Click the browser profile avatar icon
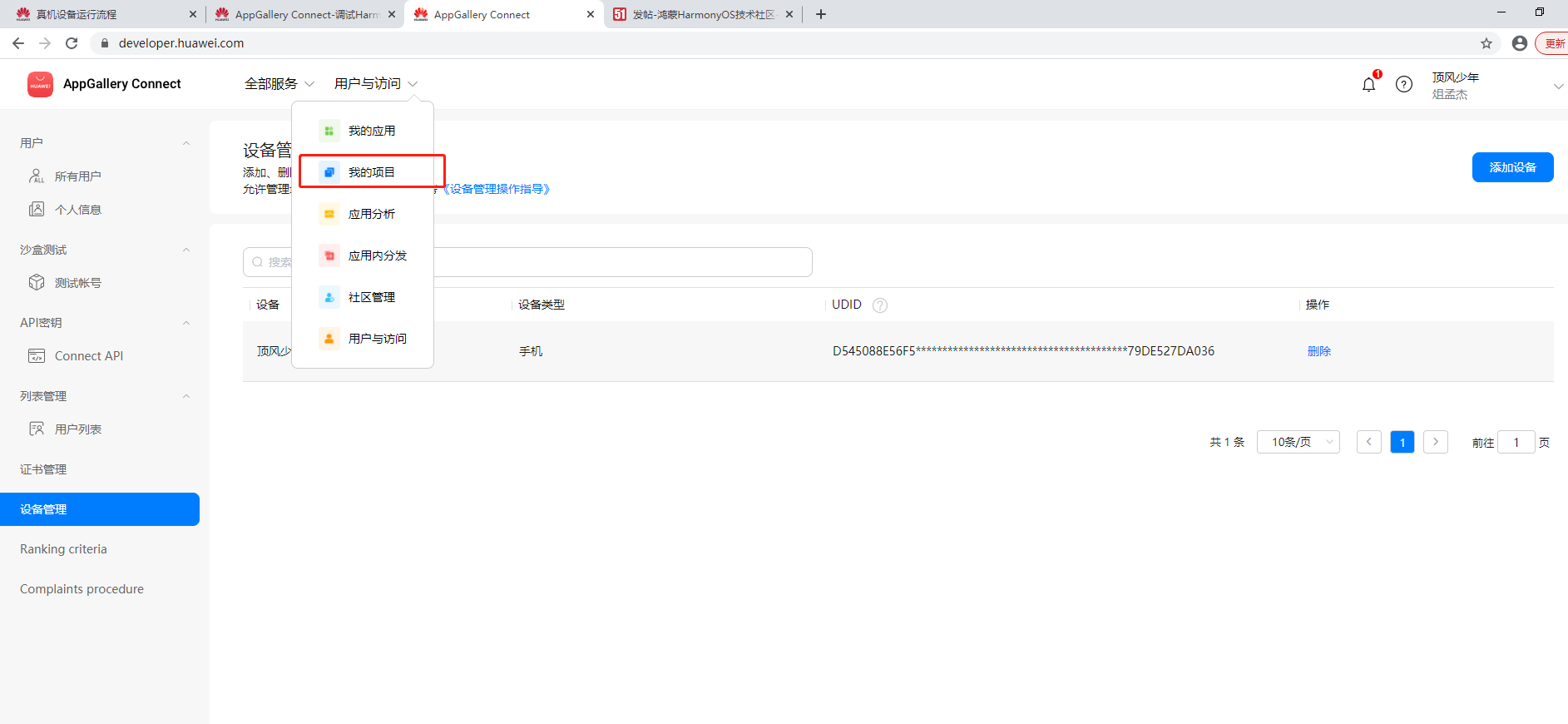The image size is (1568, 724). 1520,43
